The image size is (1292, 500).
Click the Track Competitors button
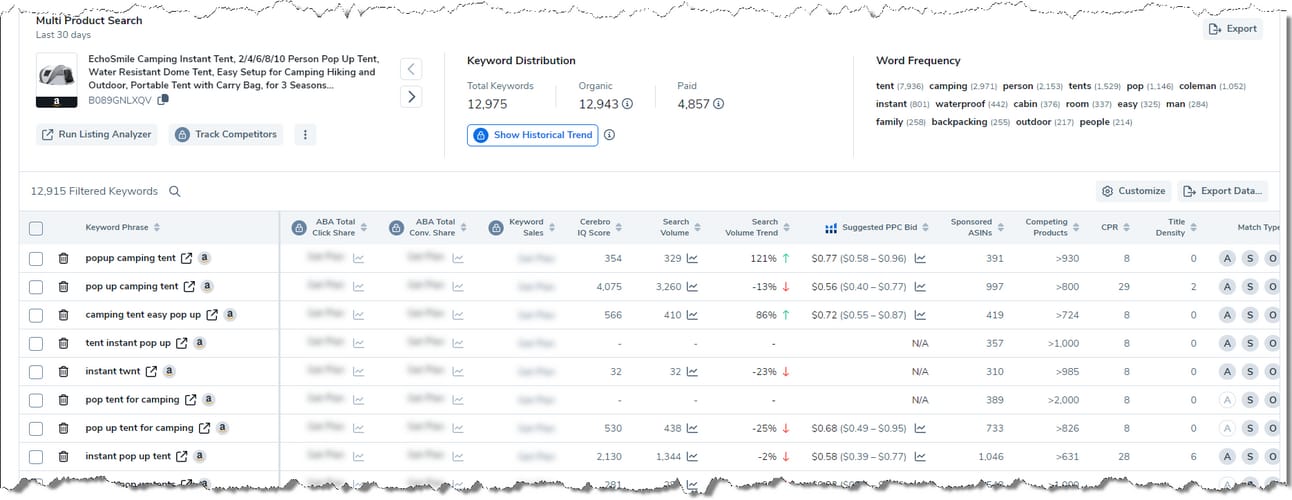225,134
